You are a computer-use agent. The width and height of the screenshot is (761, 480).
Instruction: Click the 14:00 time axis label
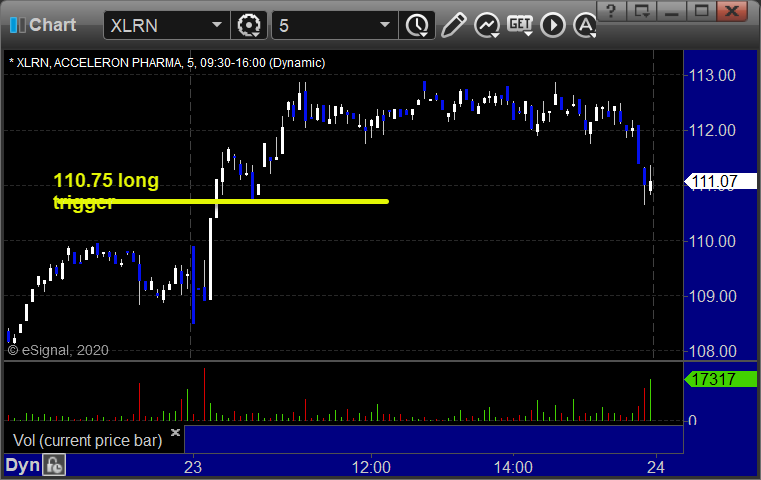(x=513, y=467)
